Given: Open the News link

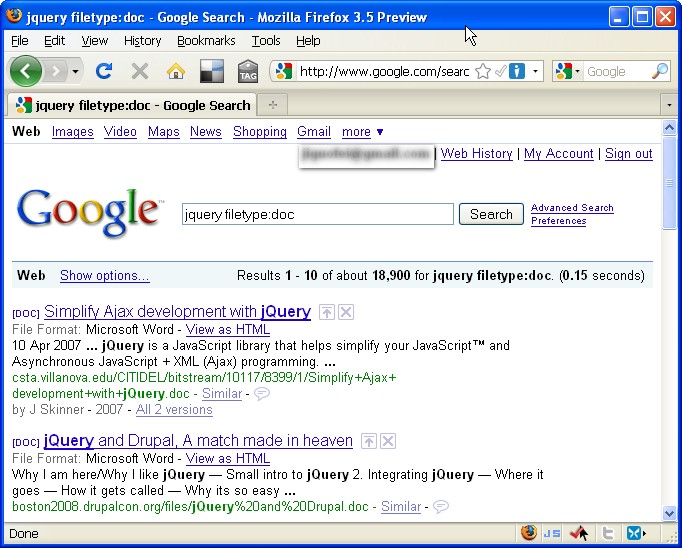Looking at the screenshot, I should click(206, 131).
